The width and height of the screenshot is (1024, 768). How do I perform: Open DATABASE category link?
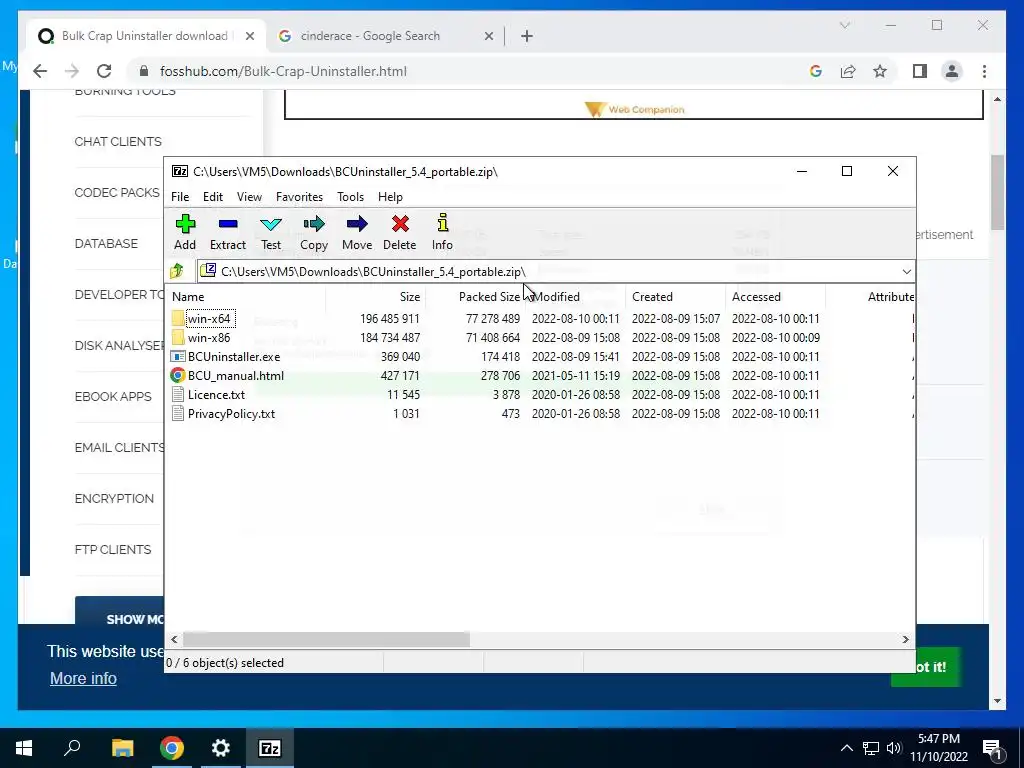(x=106, y=244)
